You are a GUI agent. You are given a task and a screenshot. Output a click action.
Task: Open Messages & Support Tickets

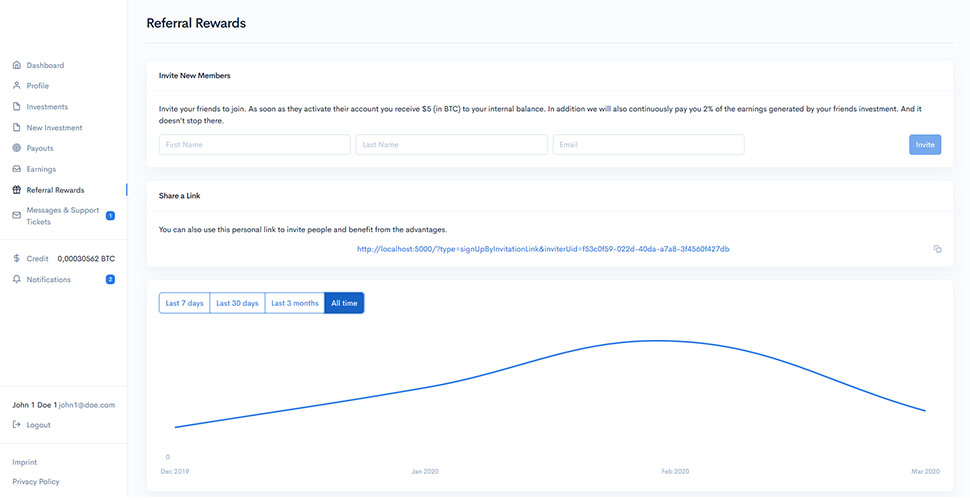click(60, 215)
